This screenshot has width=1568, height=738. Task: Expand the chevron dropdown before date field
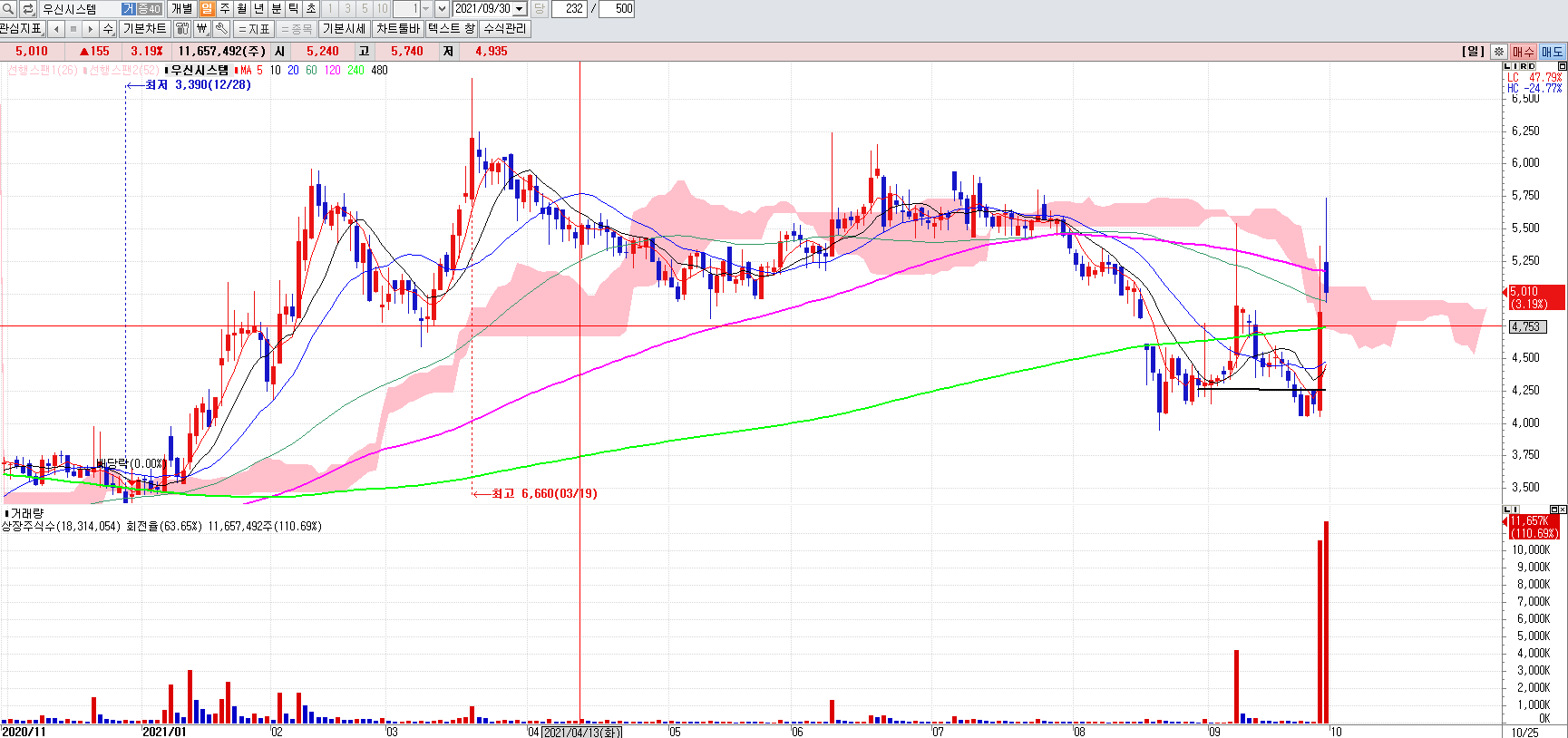(x=443, y=9)
